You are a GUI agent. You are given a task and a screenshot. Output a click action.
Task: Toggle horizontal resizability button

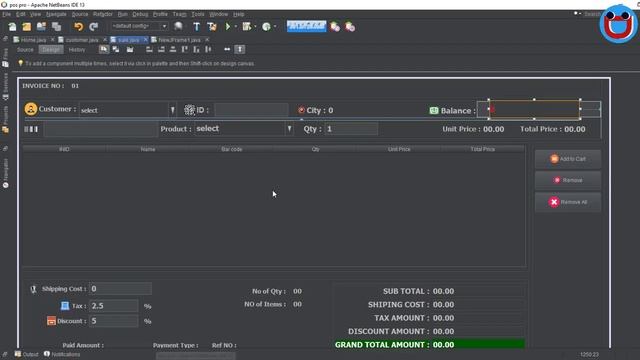point(227,49)
